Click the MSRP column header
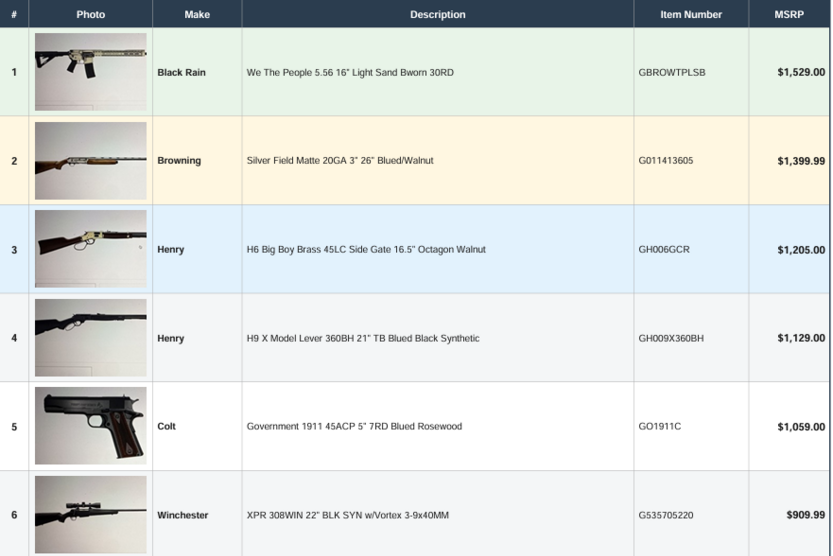 (x=789, y=14)
